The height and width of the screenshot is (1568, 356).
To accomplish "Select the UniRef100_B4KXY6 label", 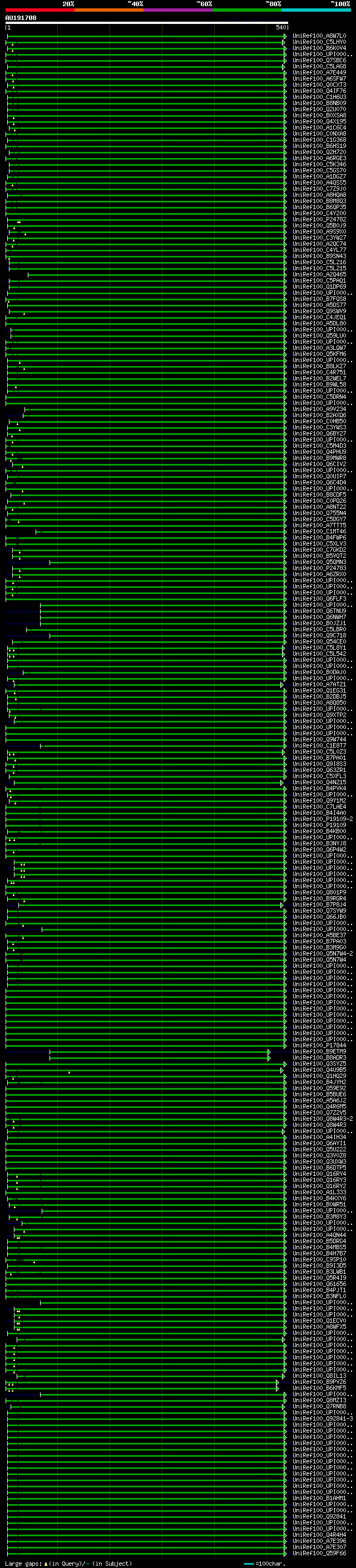I will tap(319, 1199).
